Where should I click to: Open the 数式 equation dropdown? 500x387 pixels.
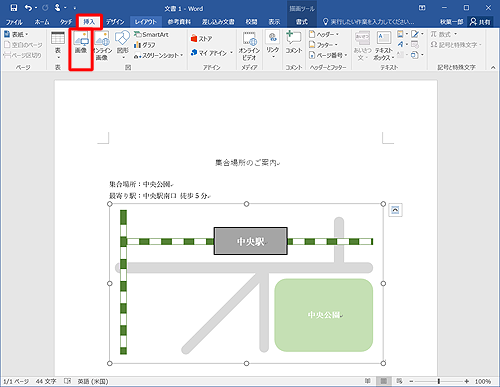[x=444, y=34]
